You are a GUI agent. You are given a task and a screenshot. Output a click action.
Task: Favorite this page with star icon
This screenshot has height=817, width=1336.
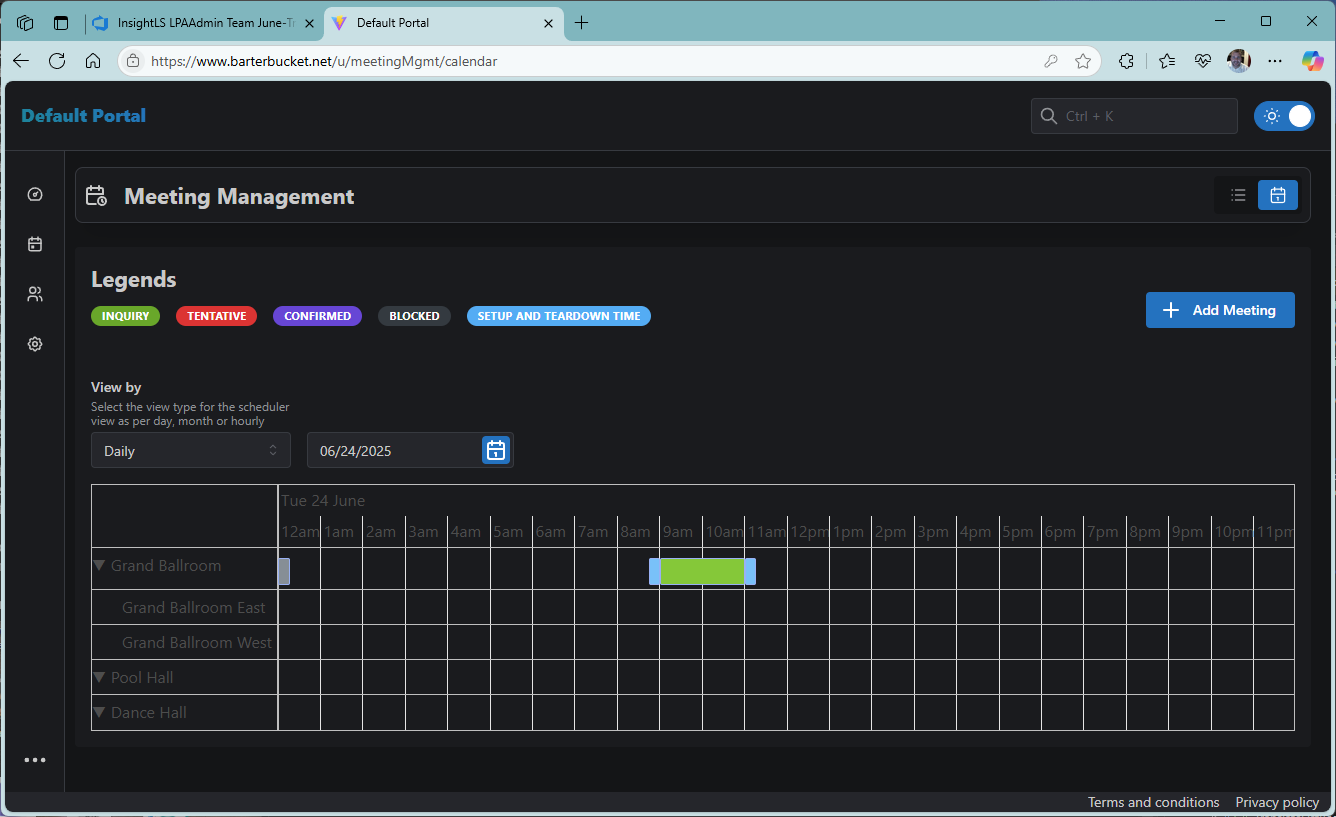(1083, 61)
